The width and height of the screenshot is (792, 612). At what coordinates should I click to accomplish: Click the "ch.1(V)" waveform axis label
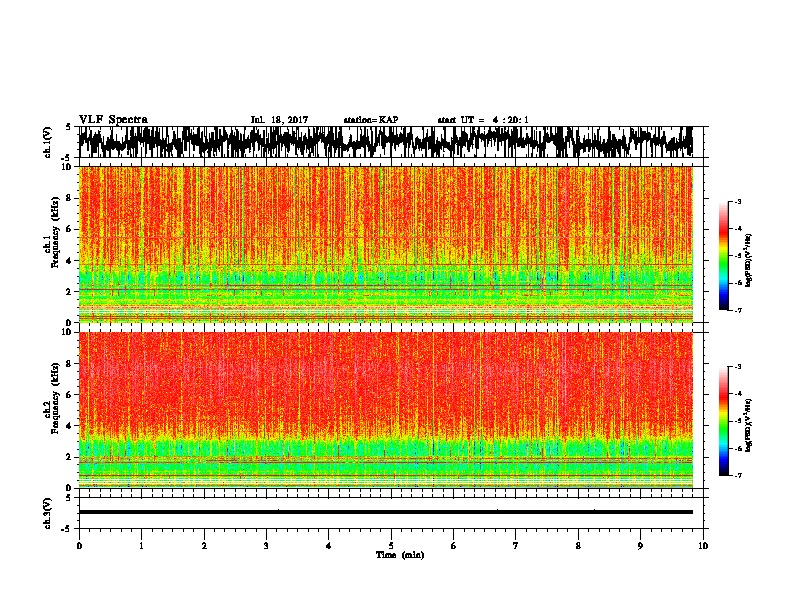(48, 142)
